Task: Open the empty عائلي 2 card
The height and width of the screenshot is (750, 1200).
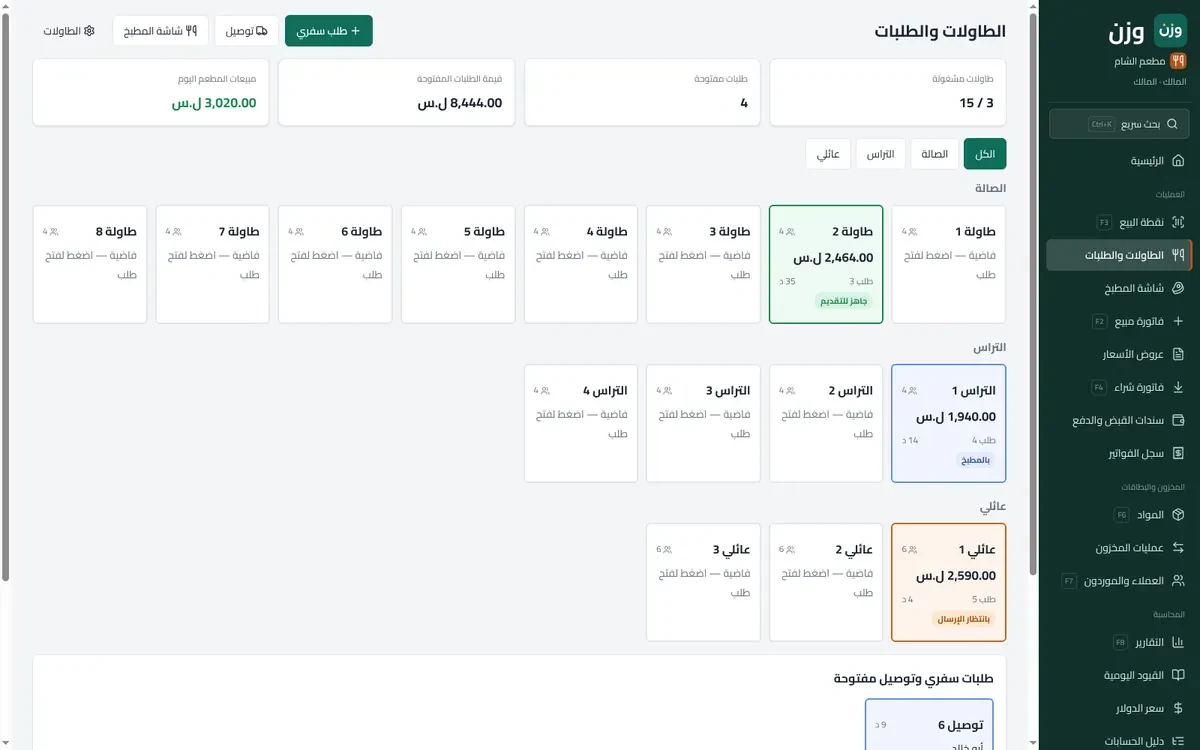Action: tap(826, 582)
